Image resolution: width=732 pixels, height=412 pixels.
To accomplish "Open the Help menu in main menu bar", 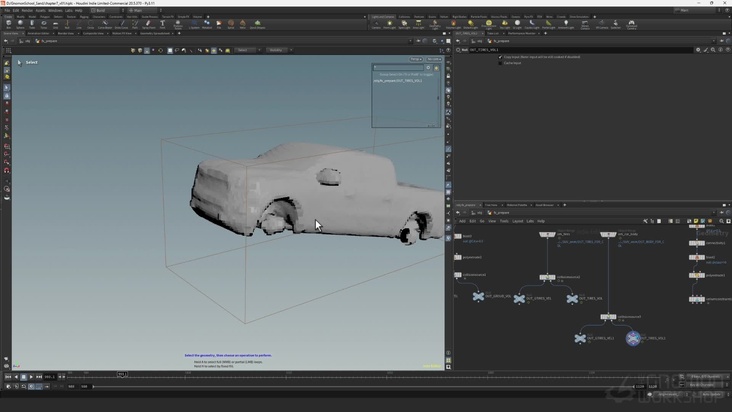I will (78, 10).
